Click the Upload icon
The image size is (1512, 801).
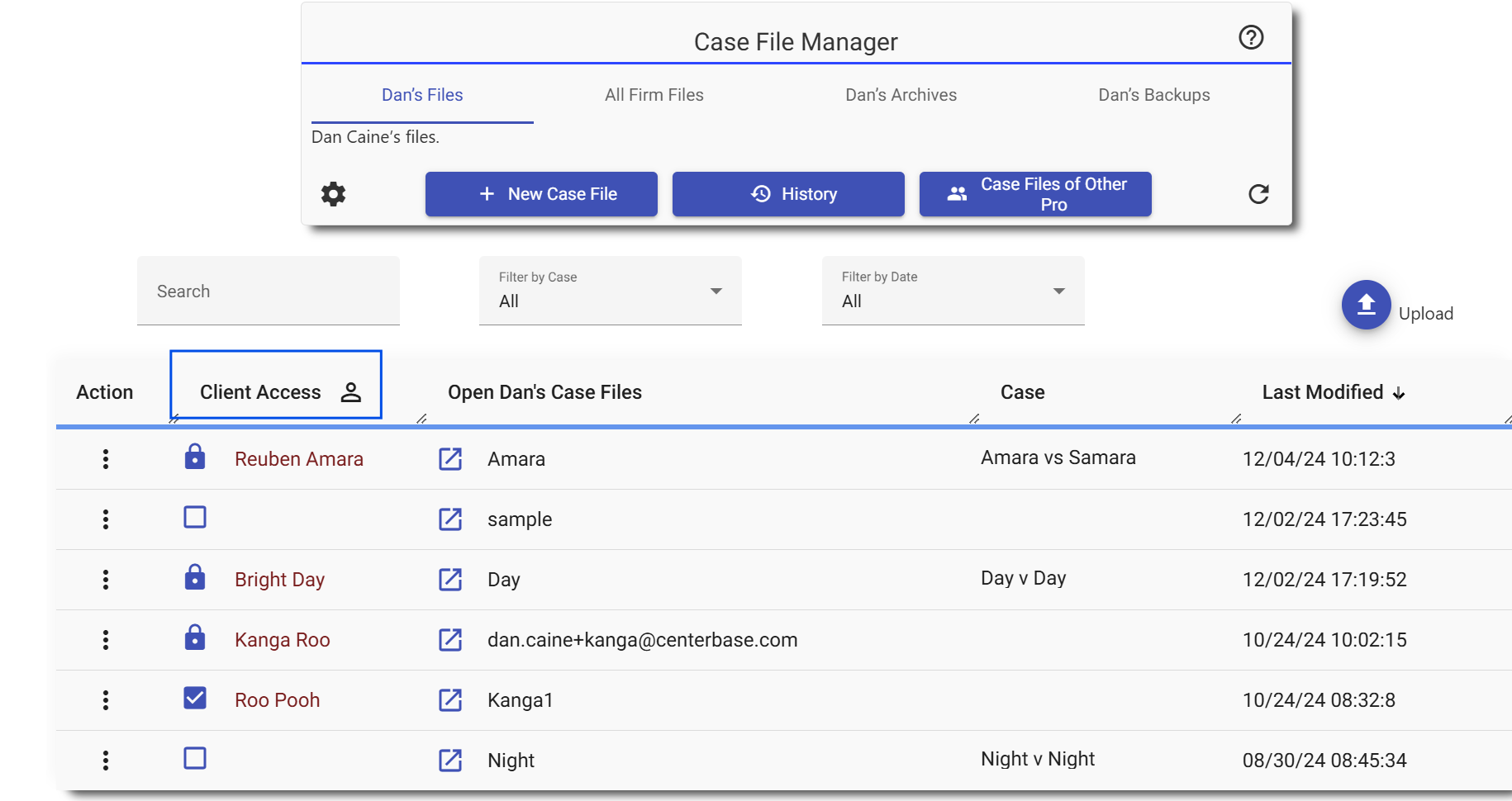(x=1366, y=306)
